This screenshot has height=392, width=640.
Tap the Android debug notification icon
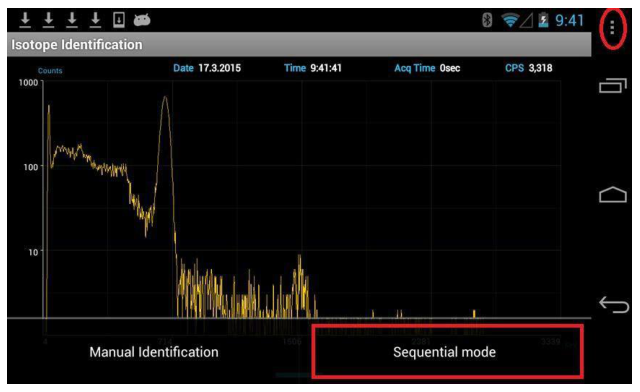[x=142, y=20]
